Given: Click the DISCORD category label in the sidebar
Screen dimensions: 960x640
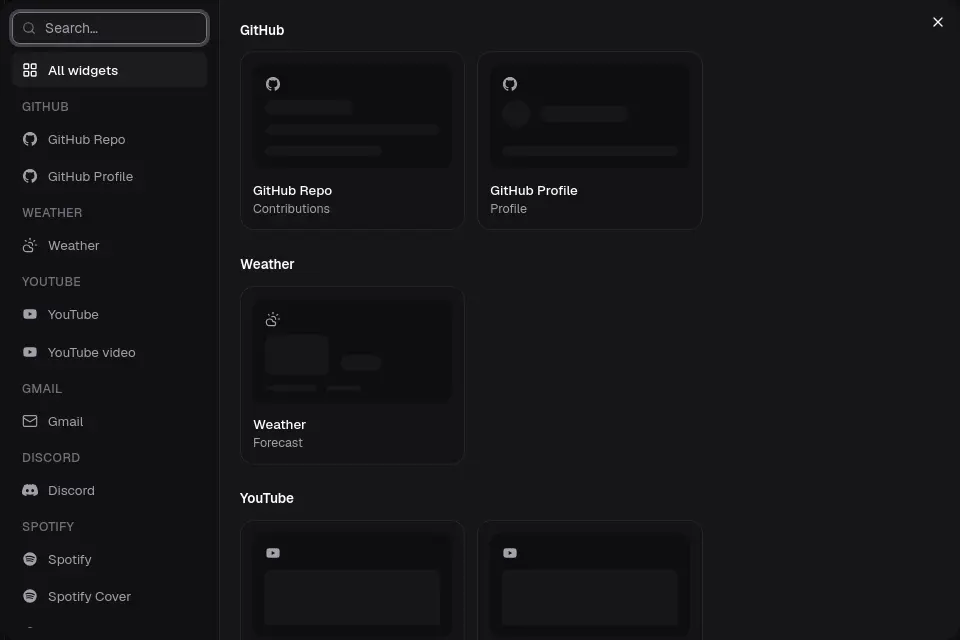Looking at the screenshot, I should (x=51, y=457).
